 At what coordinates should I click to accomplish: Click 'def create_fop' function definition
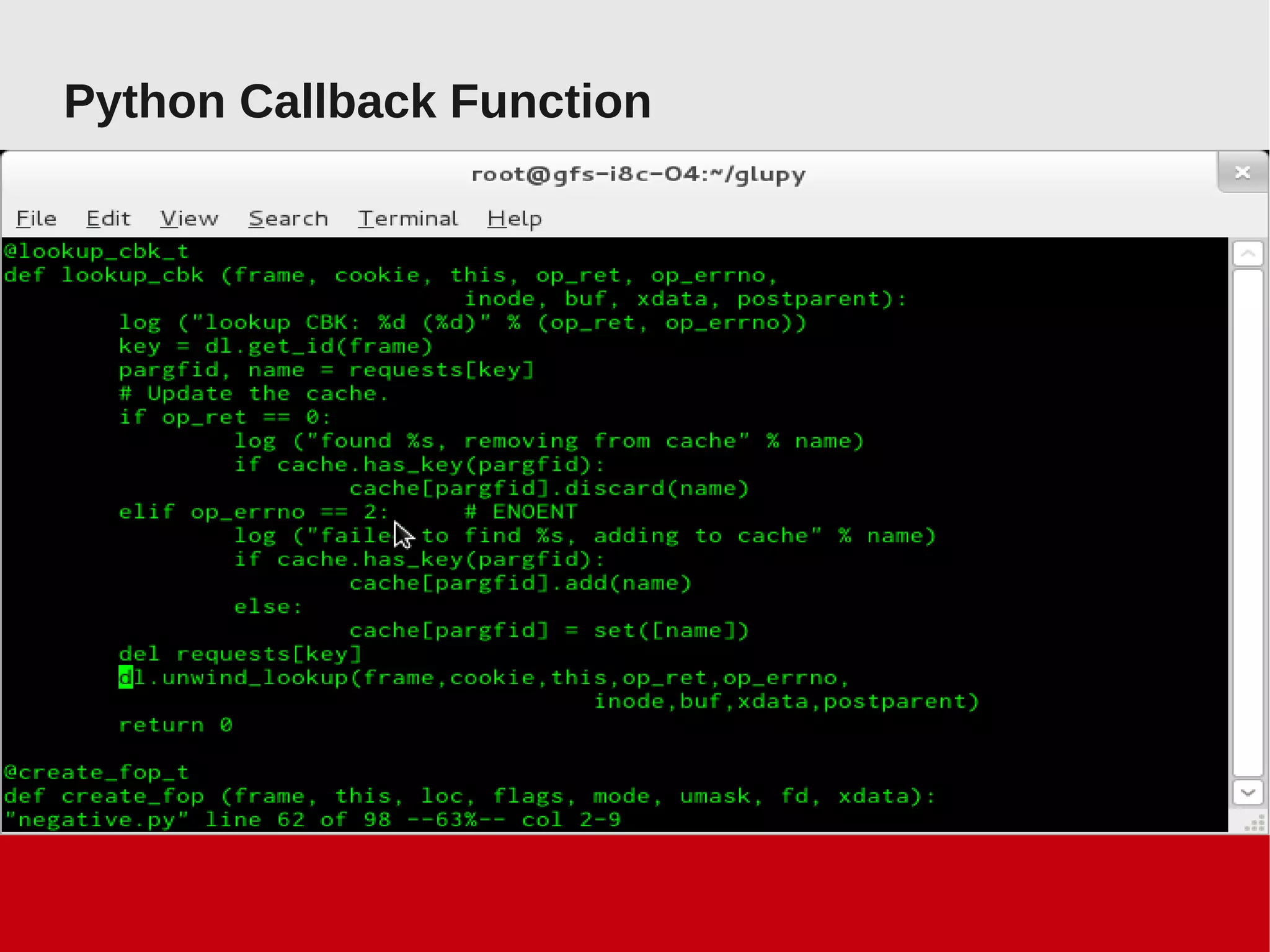(x=469, y=796)
